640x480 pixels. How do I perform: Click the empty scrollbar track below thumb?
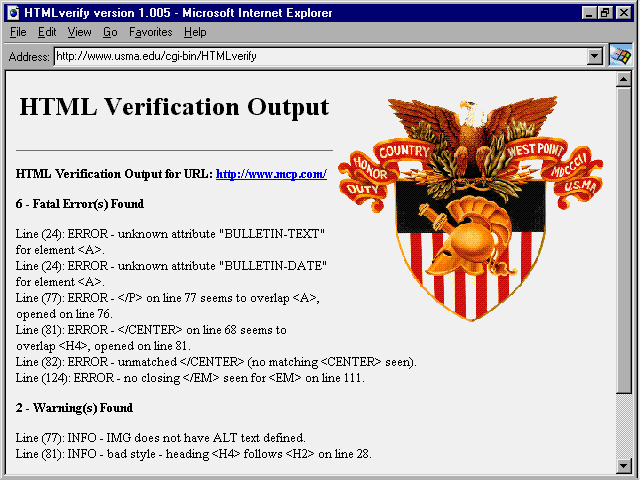(x=625, y=425)
